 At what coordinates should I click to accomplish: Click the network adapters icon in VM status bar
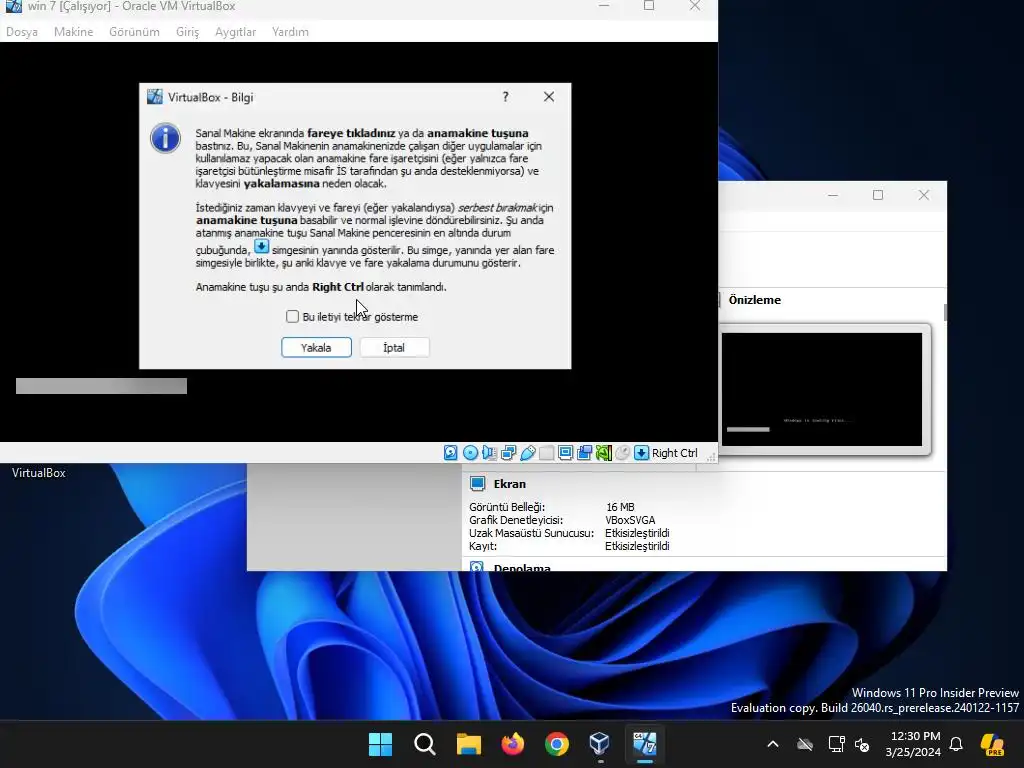pyautogui.click(x=509, y=453)
